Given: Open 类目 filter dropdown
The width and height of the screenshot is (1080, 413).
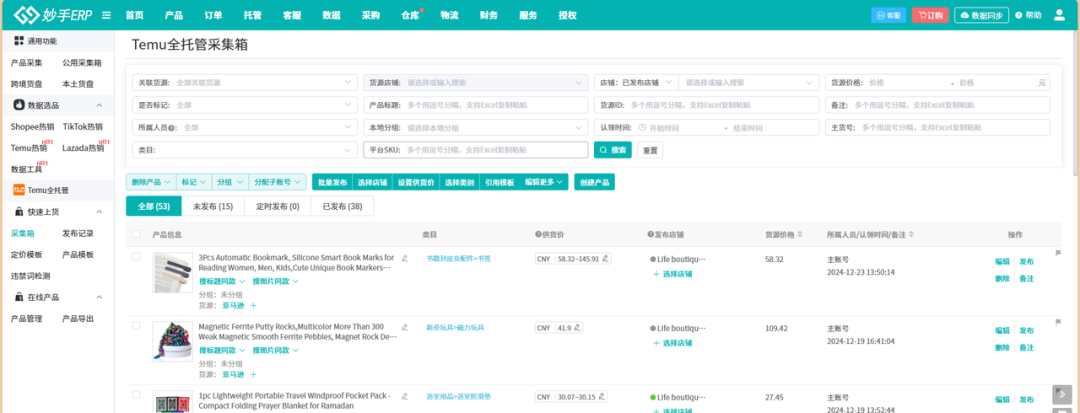Looking at the screenshot, I should tap(244, 150).
